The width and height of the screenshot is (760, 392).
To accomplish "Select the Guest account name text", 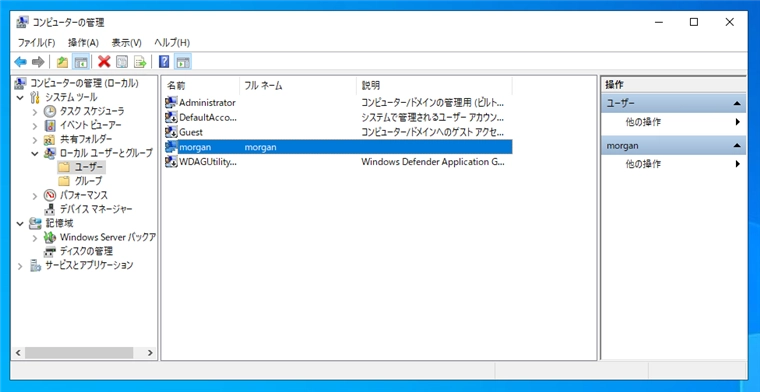I will (x=191, y=132).
